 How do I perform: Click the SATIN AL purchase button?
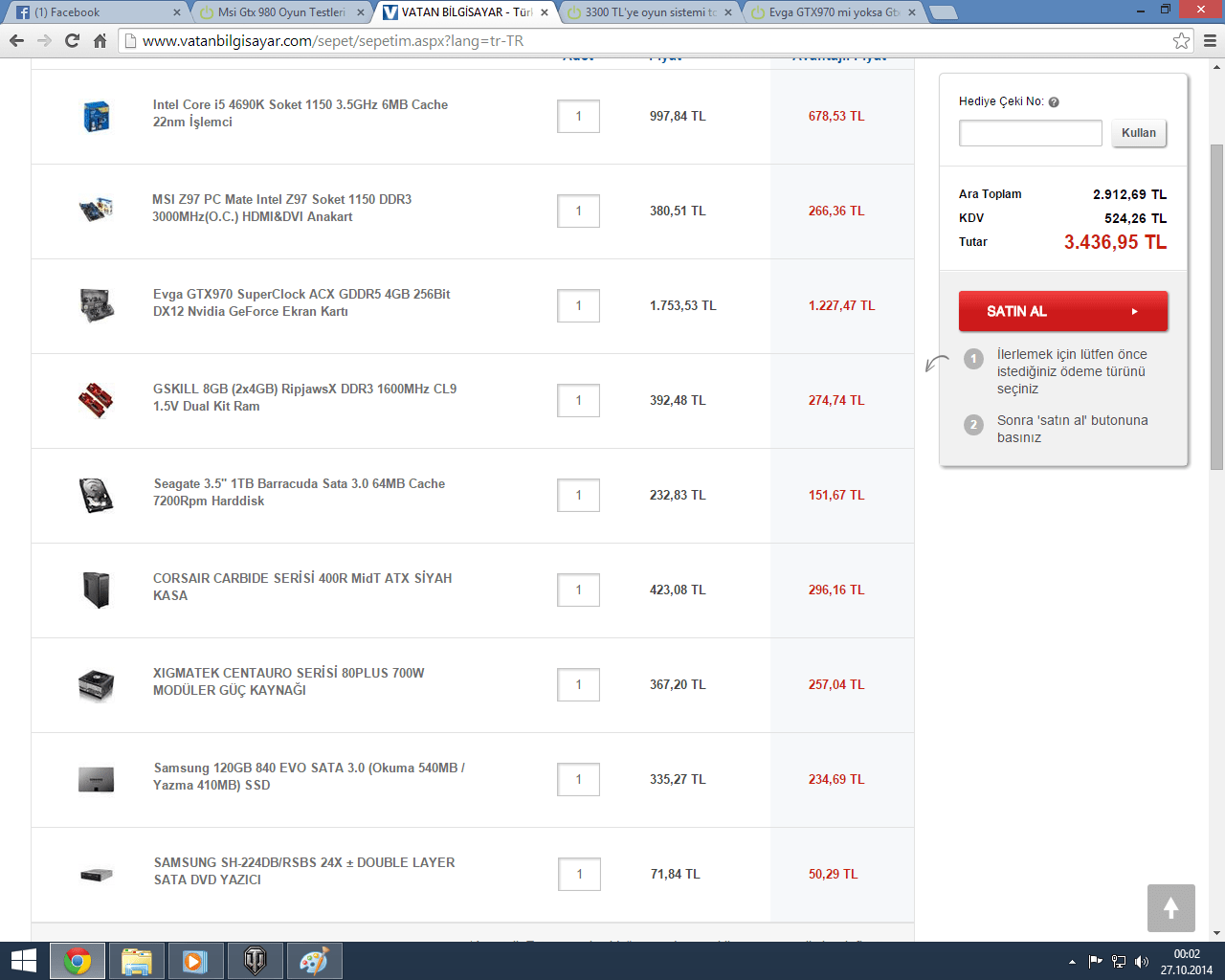pyautogui.click(x=1063, y=311)
